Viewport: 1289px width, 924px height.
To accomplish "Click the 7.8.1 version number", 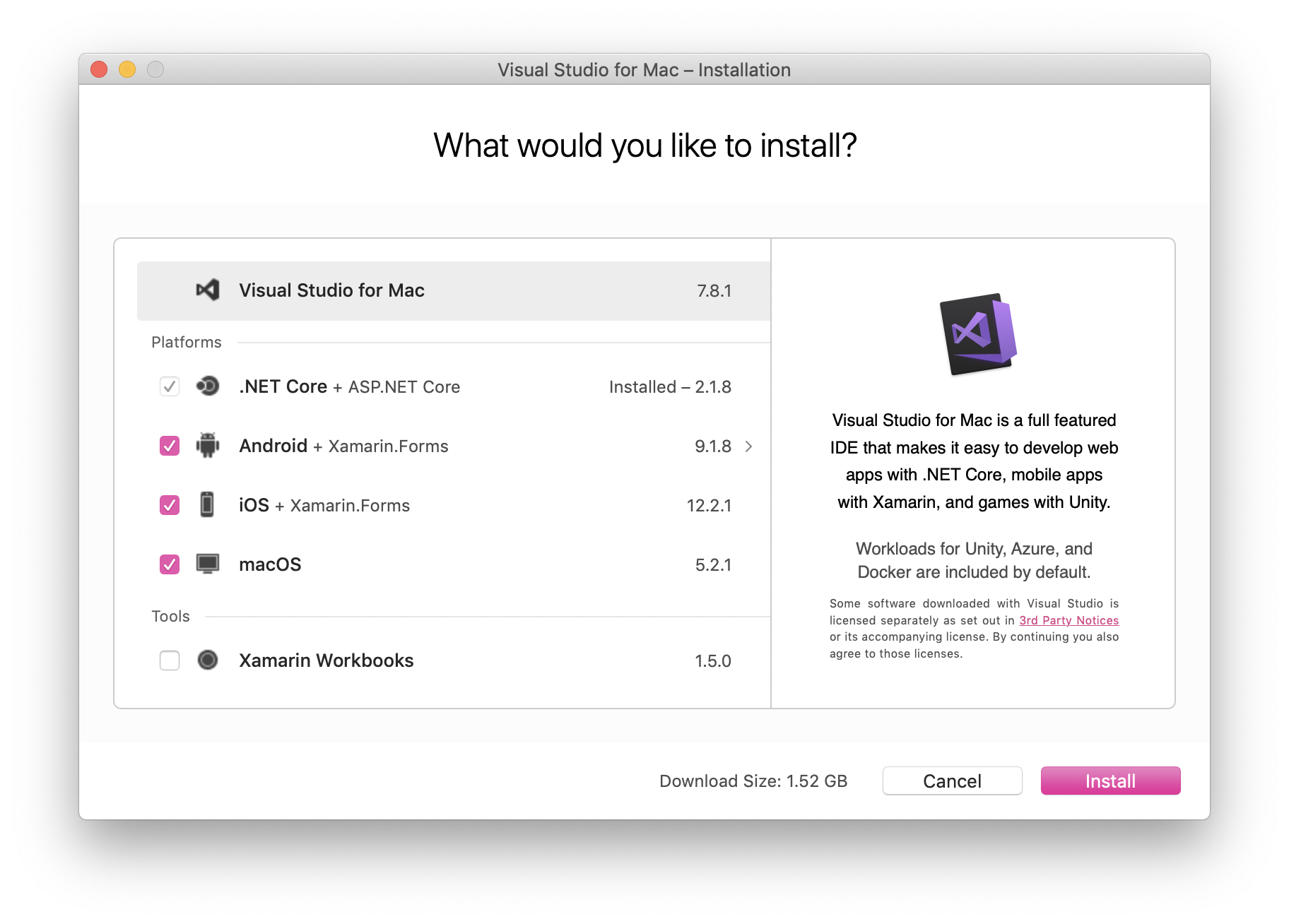I will point(714,291).
